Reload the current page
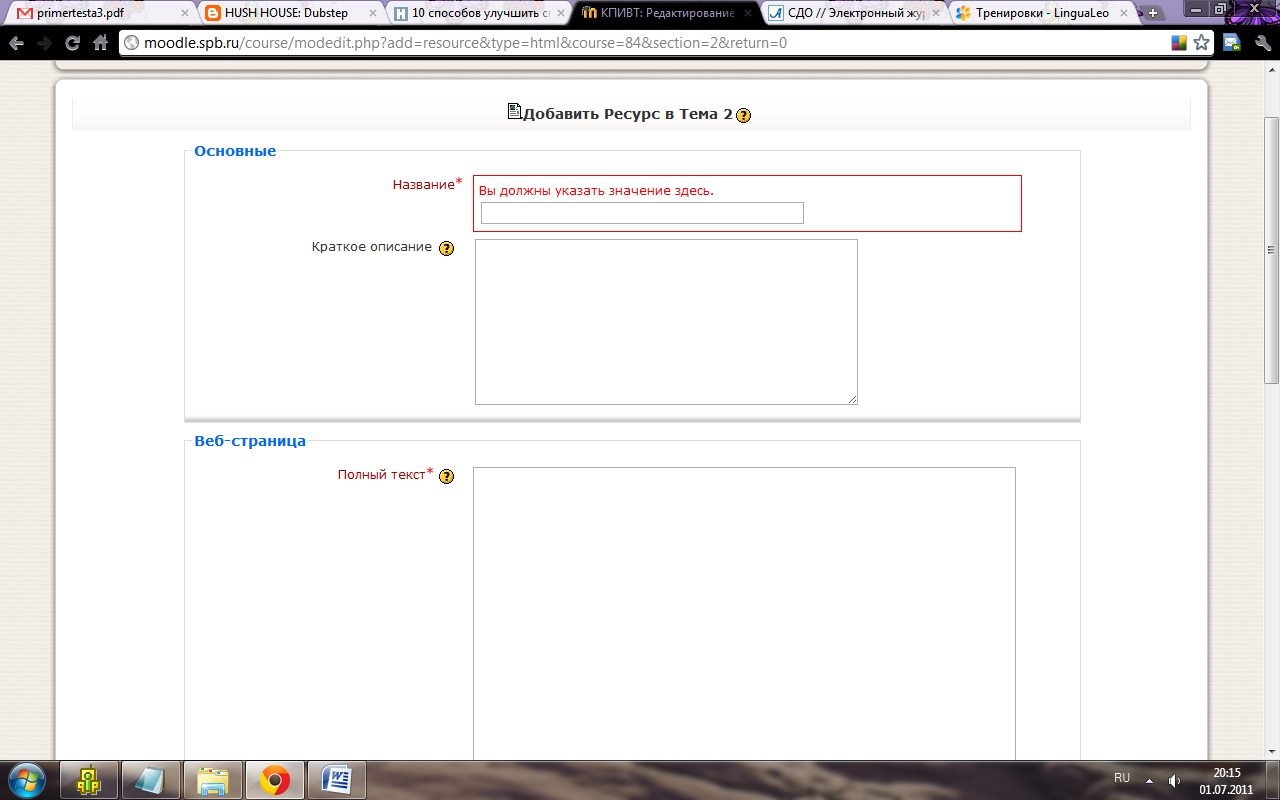 [73, 43]
